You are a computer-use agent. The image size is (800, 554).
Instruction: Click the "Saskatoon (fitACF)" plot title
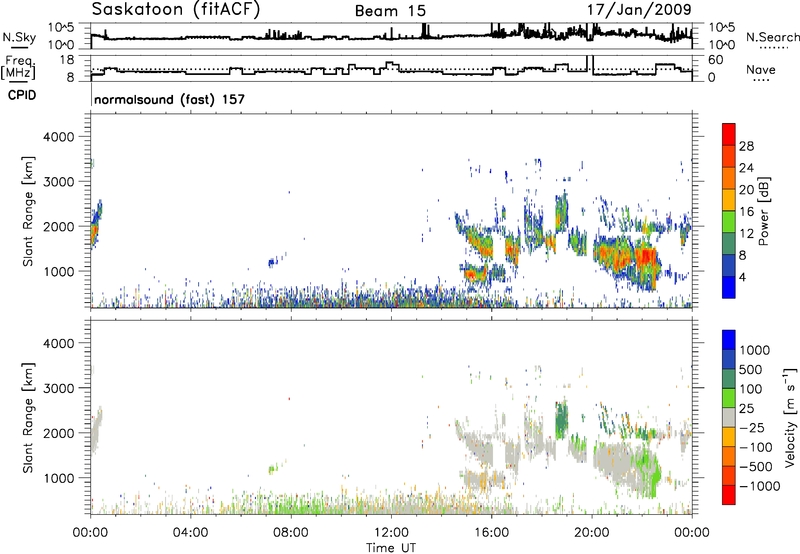click(176, 10)
